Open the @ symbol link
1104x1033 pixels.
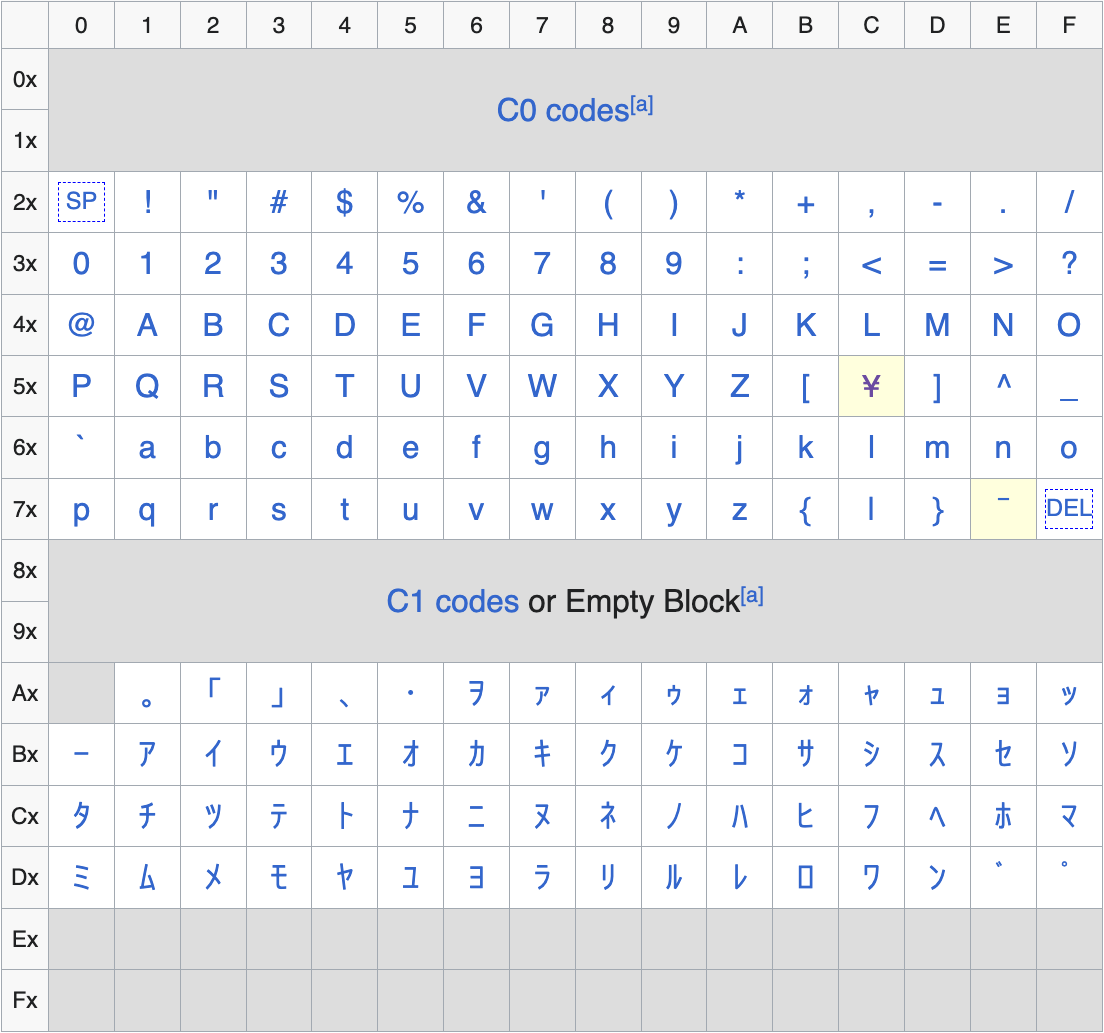click(x=81, y=325)
